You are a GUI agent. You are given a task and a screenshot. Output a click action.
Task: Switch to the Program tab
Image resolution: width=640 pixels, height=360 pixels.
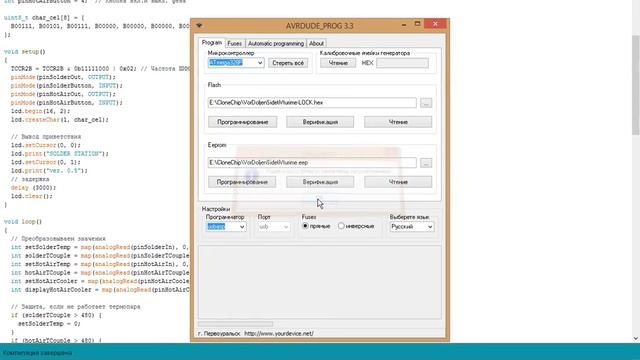[x=211, y=43]
